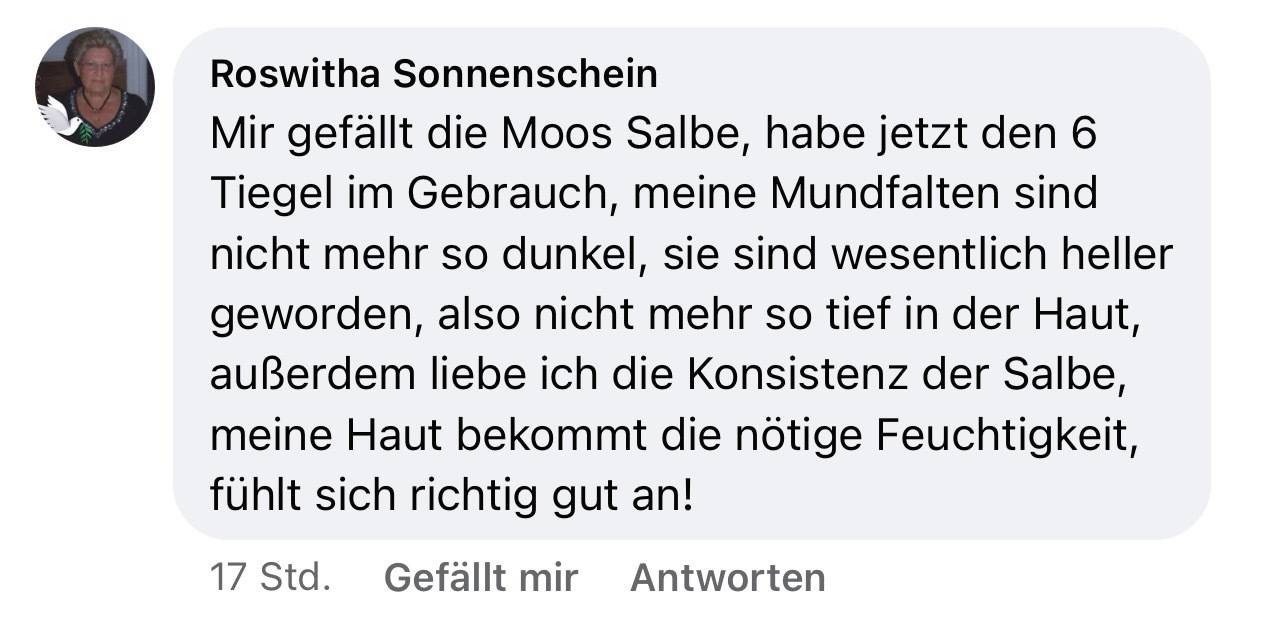Open Roswitha Sonnenschein's round profile picture
Viewport: 1283px width, 631px height.
pyautogui.click(x=95, y=87)
